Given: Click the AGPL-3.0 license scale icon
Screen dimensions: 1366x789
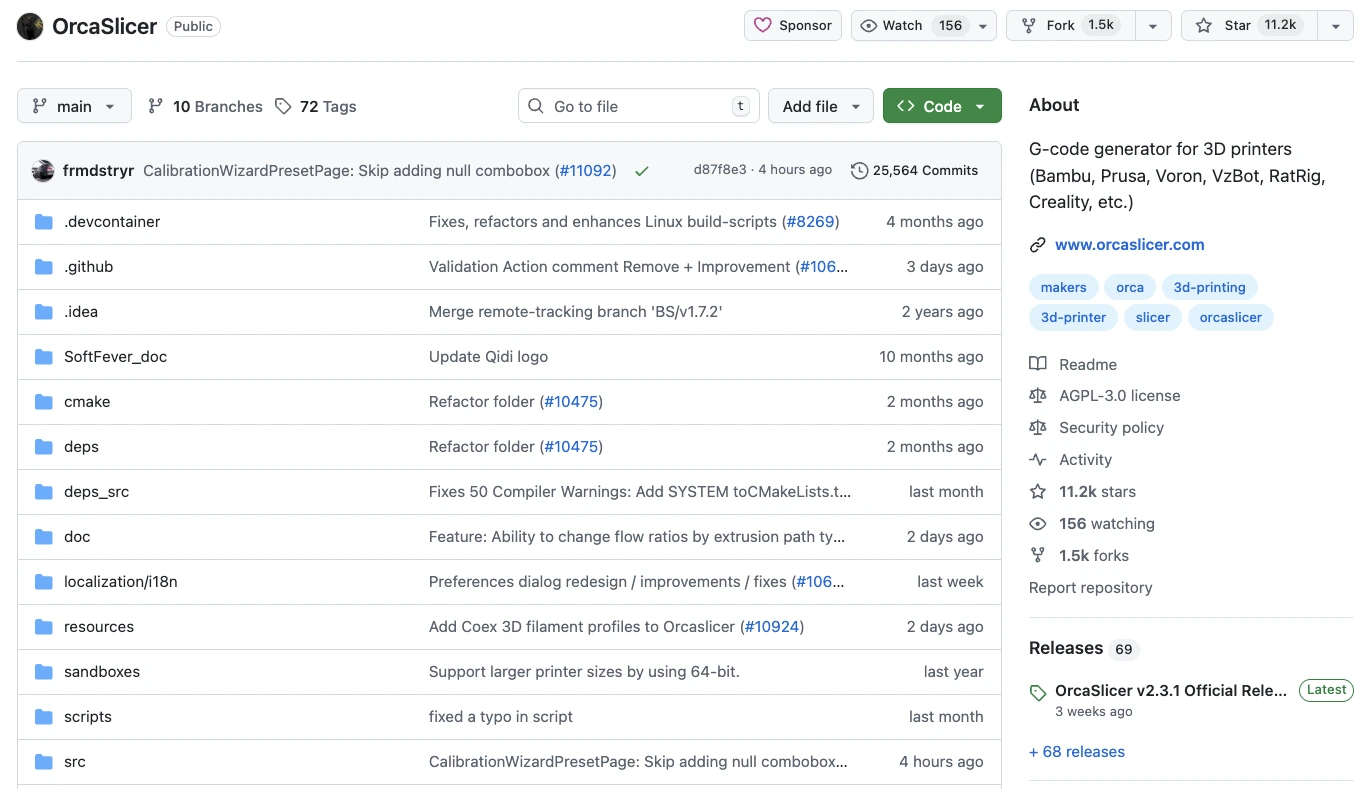Looking at the screenshot, I should [1038, 395].
